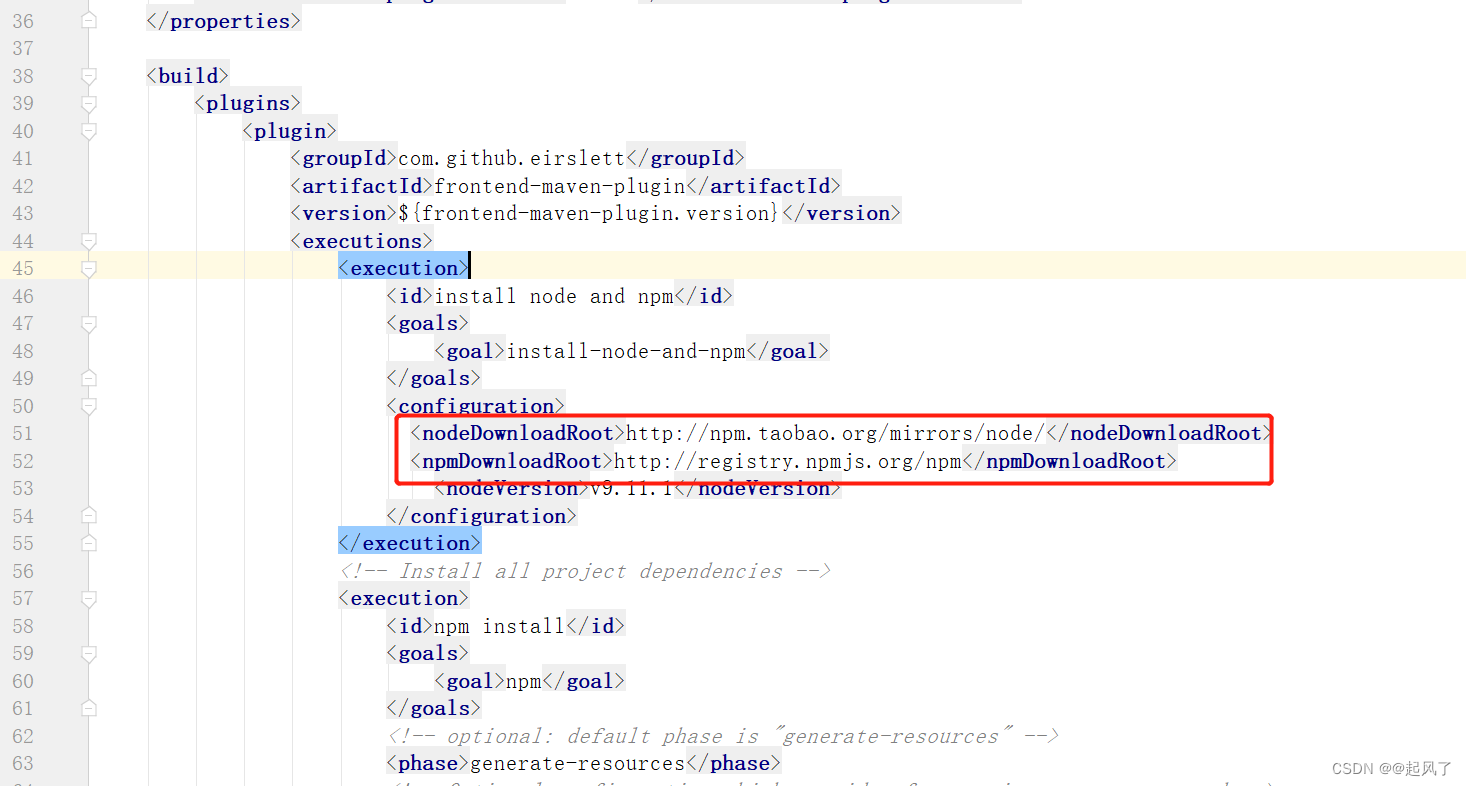
Task: Click the goal value install-node-and-npm
Action: (626, 351)
